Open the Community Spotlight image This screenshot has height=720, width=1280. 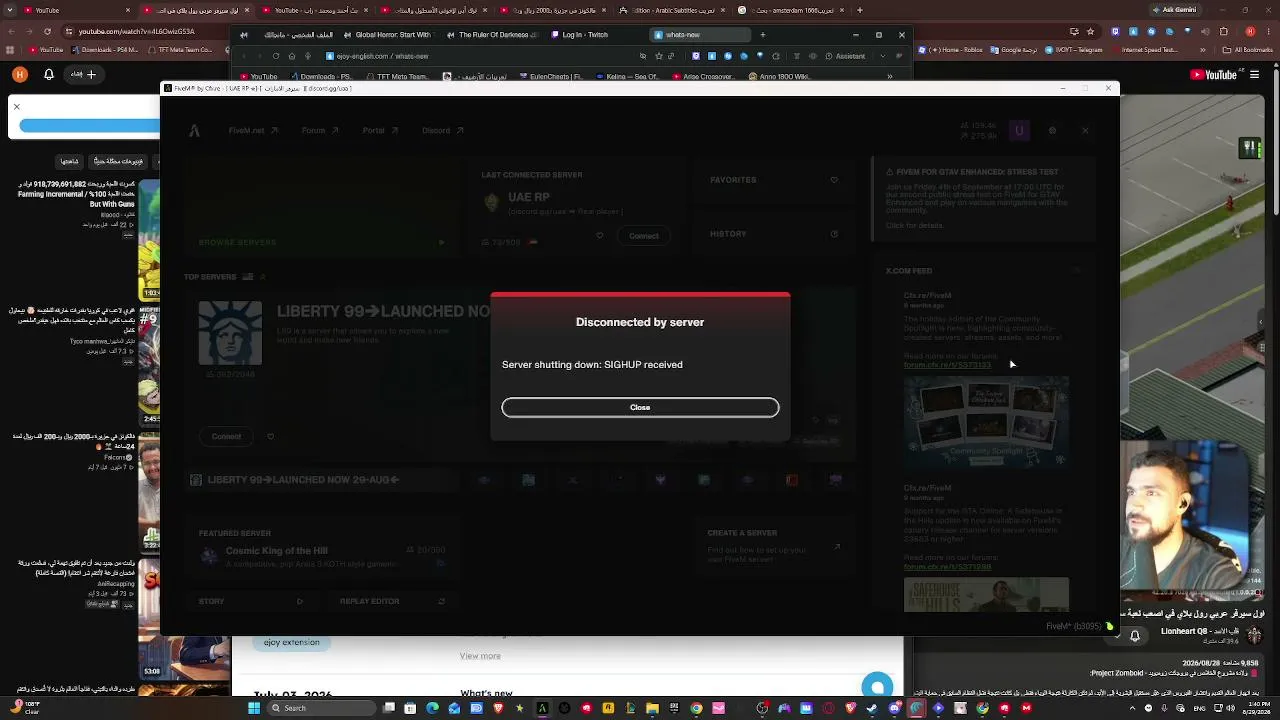pyautogui.click(x=986, y=421)
